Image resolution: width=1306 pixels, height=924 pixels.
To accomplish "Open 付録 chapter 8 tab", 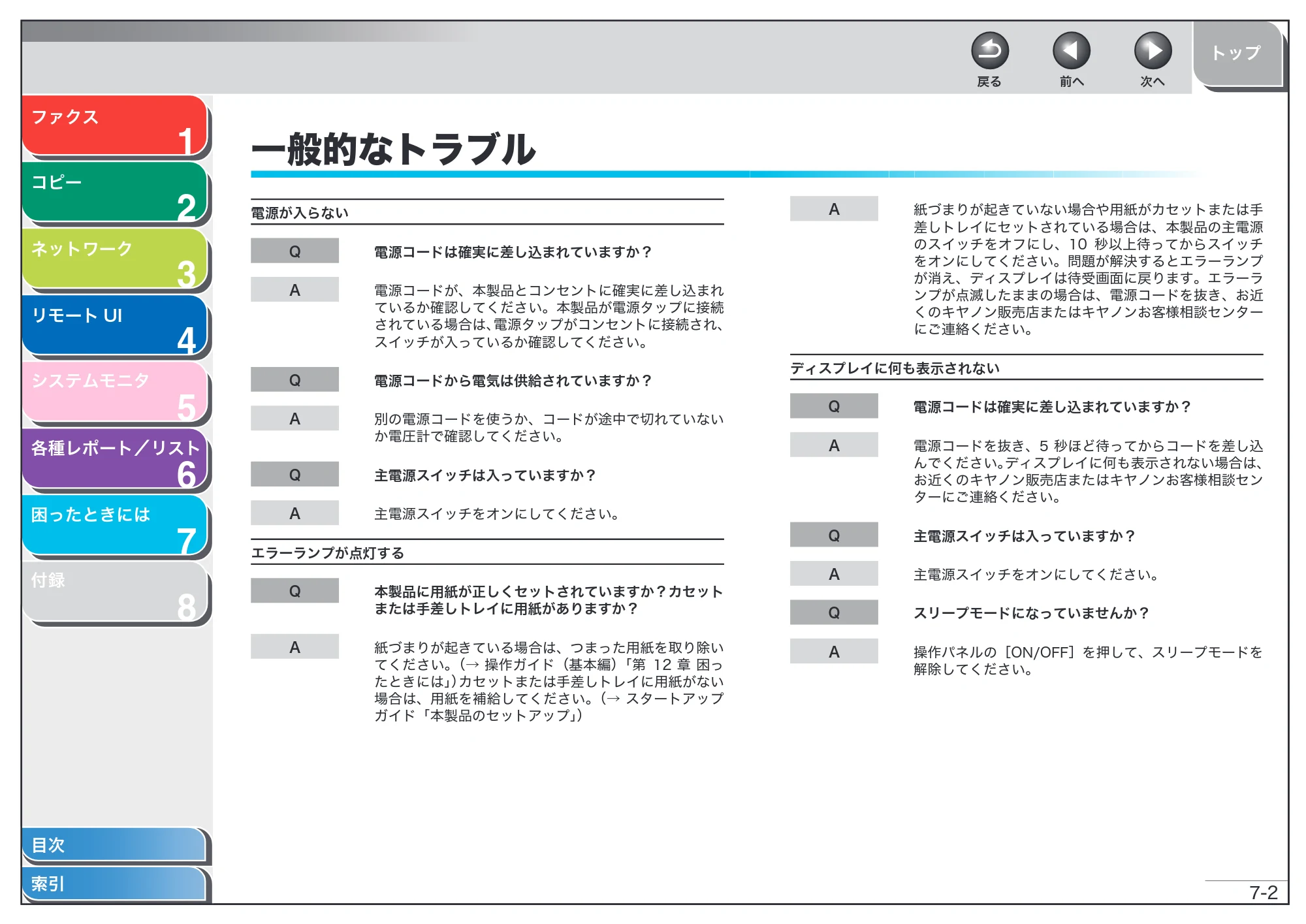I will (115, 592).
